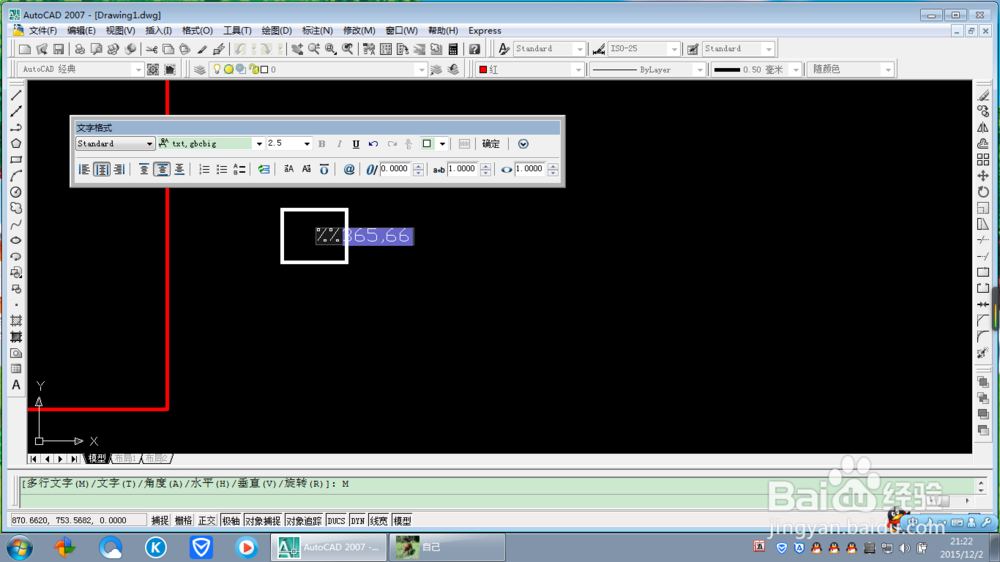Toggle 极轴 polar tracking in status bar
This screenshot has height=562, width=1000.
click(x=230, y=521)
